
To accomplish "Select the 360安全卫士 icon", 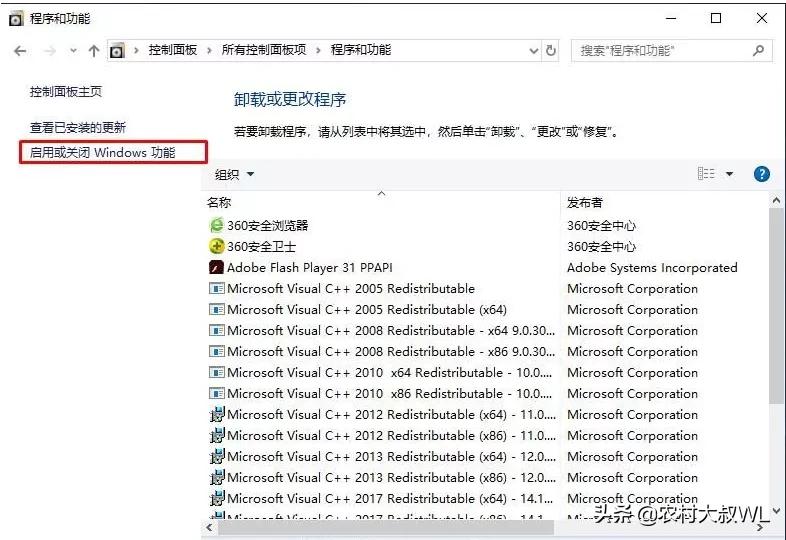I will click(x=216, y=246).
